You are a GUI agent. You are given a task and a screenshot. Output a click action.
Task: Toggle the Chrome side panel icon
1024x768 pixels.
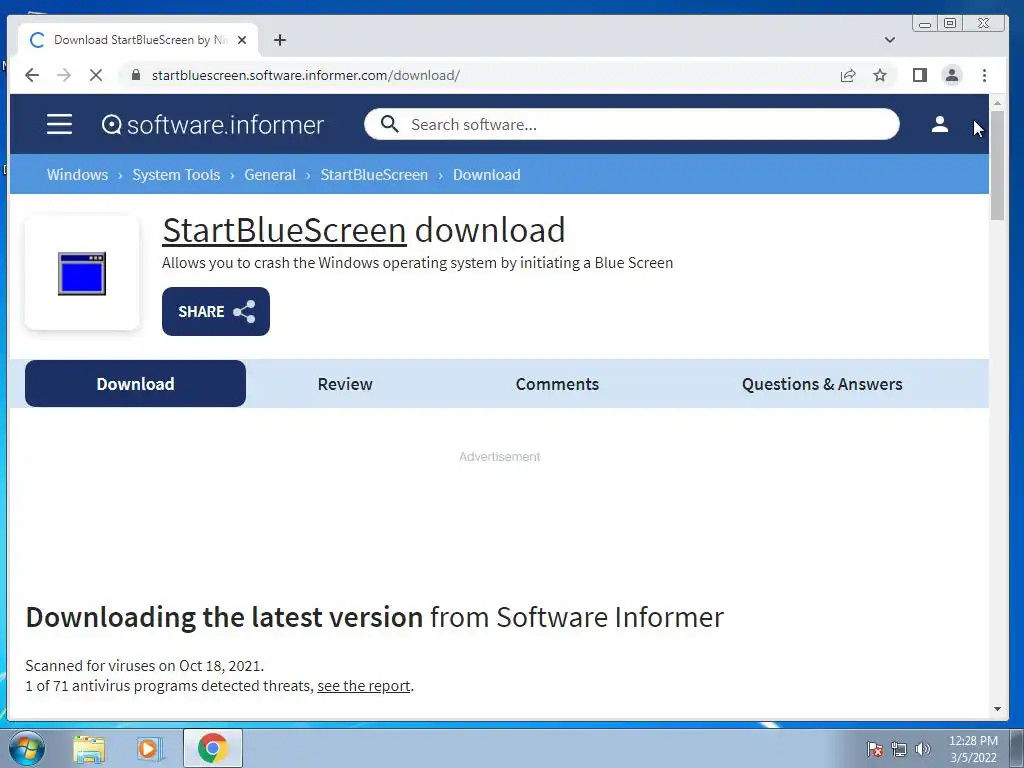(920, 75)
